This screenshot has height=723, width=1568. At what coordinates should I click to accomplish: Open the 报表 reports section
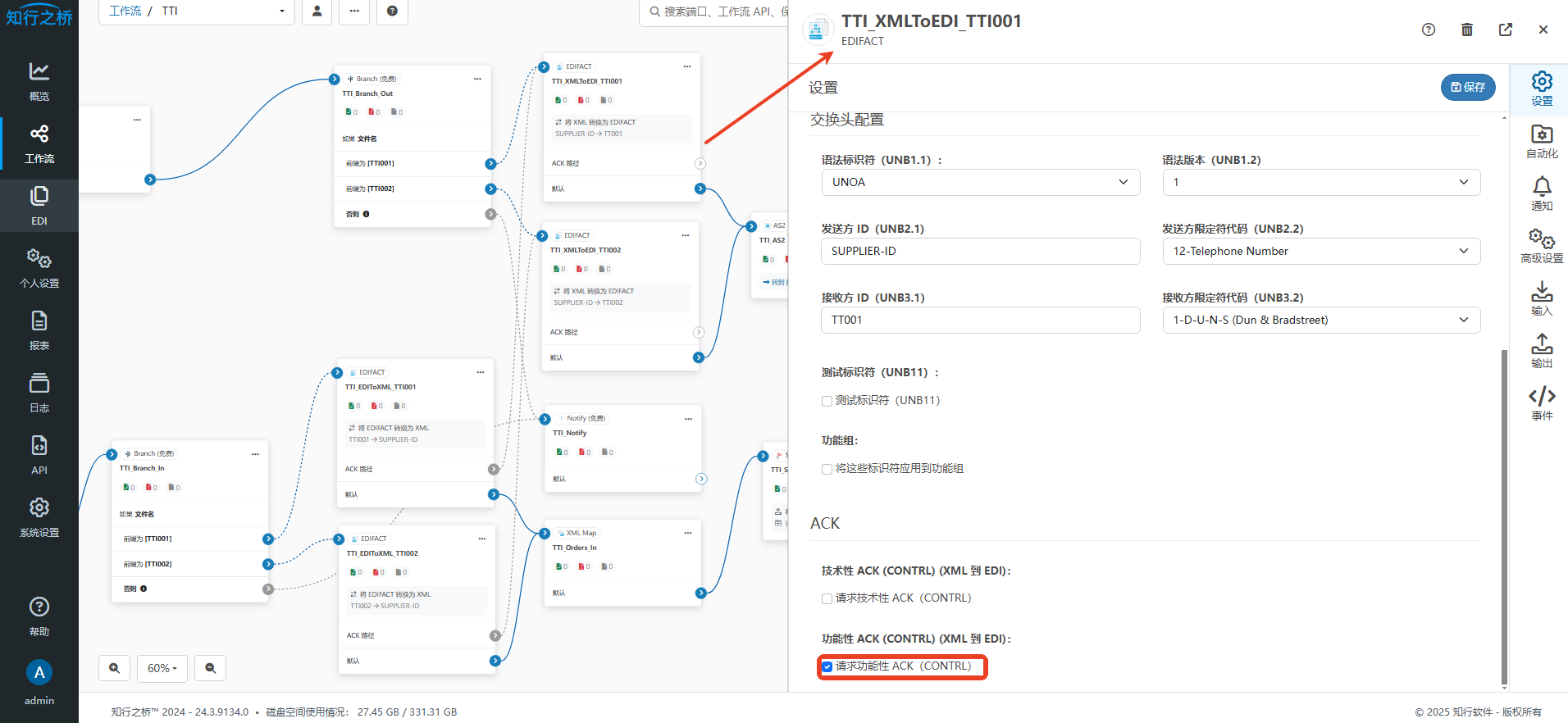pyautogui.click(x=39, y=330)
